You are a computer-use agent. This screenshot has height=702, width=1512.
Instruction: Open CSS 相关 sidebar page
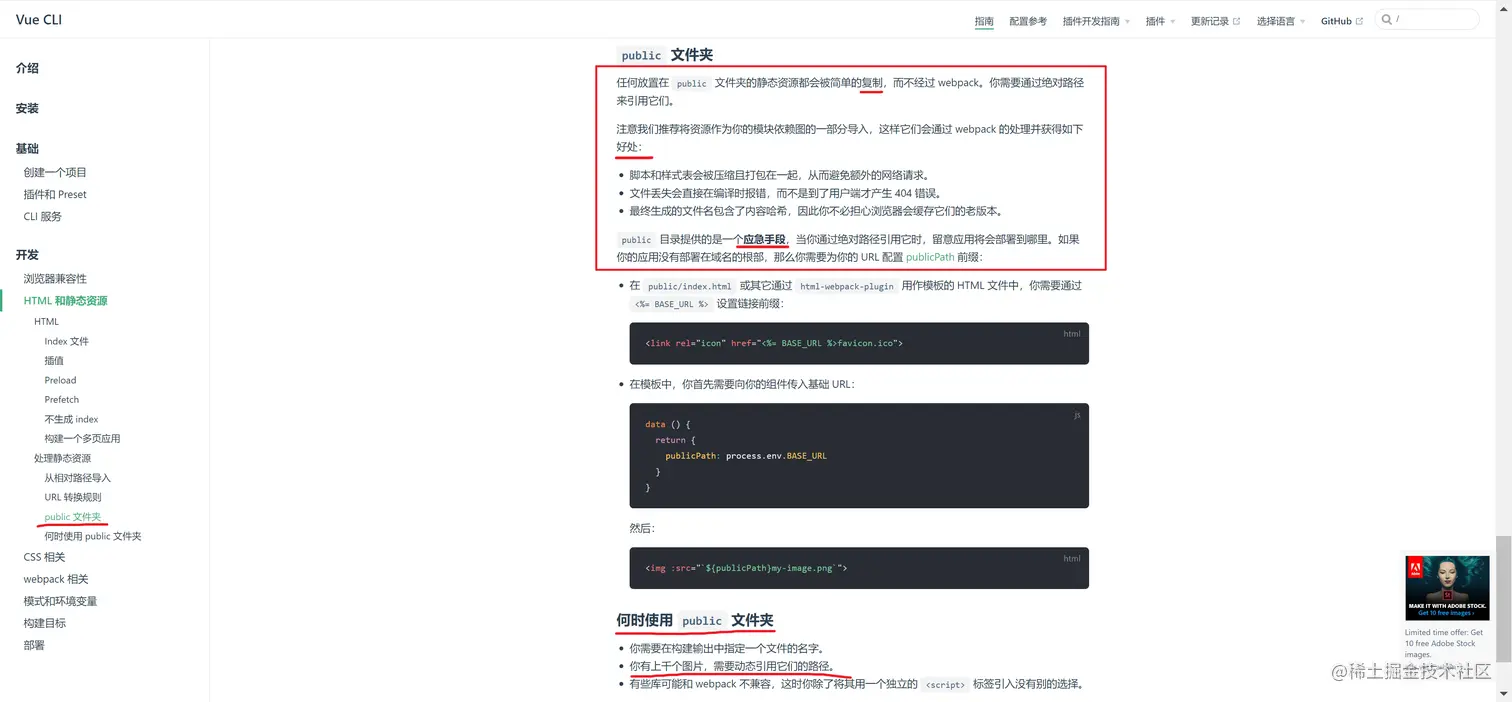(44, 557)
